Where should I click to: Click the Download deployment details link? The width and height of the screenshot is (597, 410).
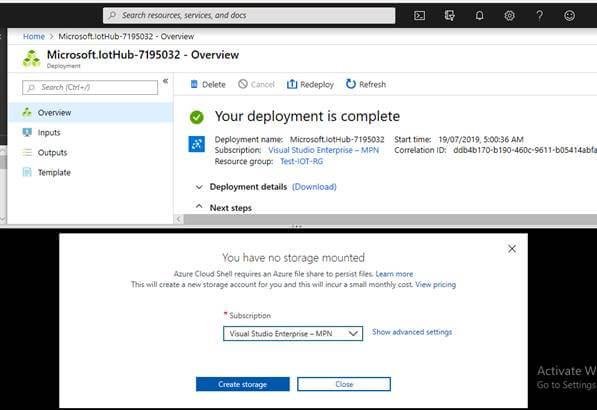tap(314, 187)
